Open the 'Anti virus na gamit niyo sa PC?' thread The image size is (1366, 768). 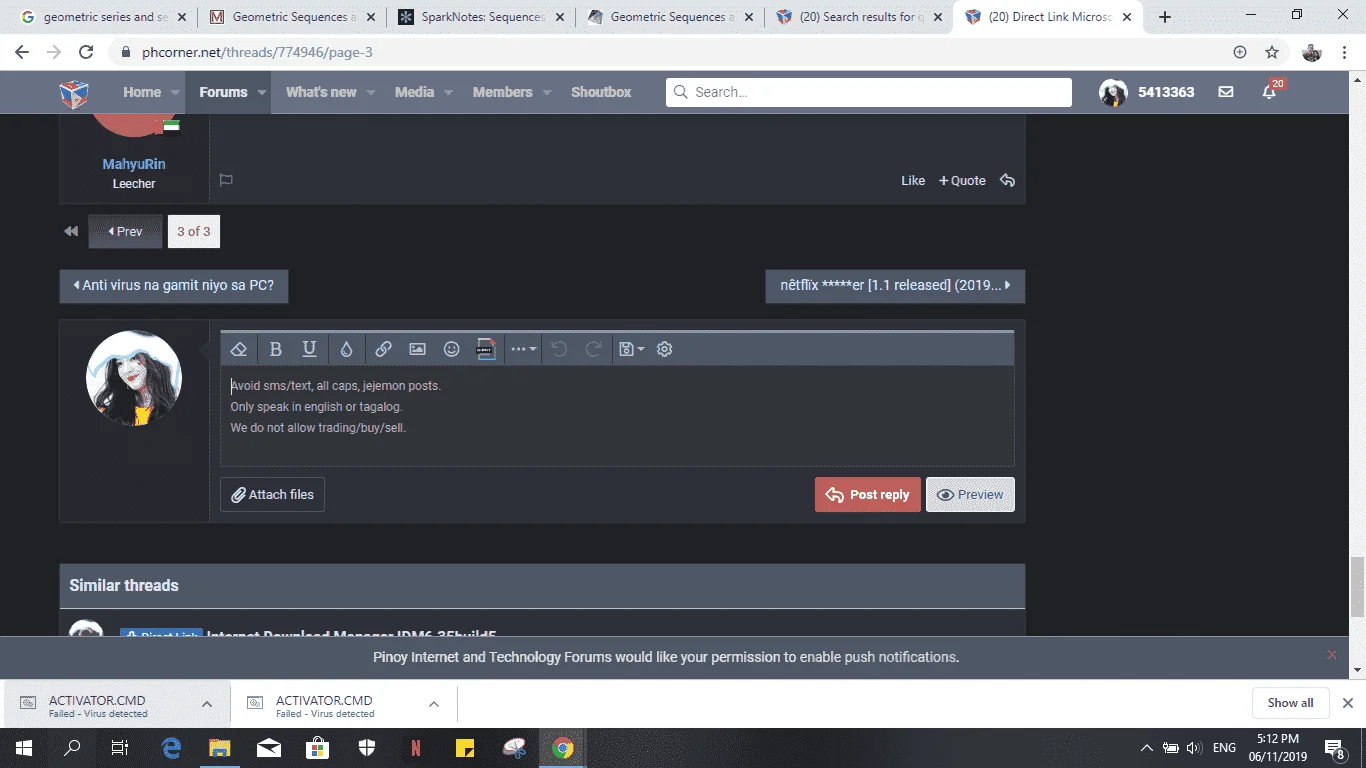pyautogui.click(x=174, y=285)
